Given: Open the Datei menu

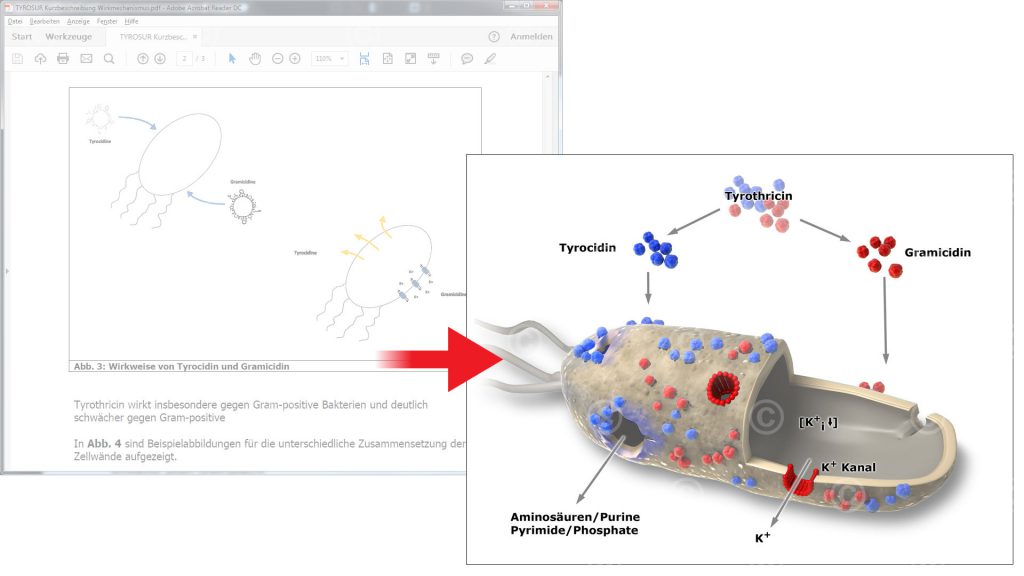Looking at the screenshot, I should [16, 21].
